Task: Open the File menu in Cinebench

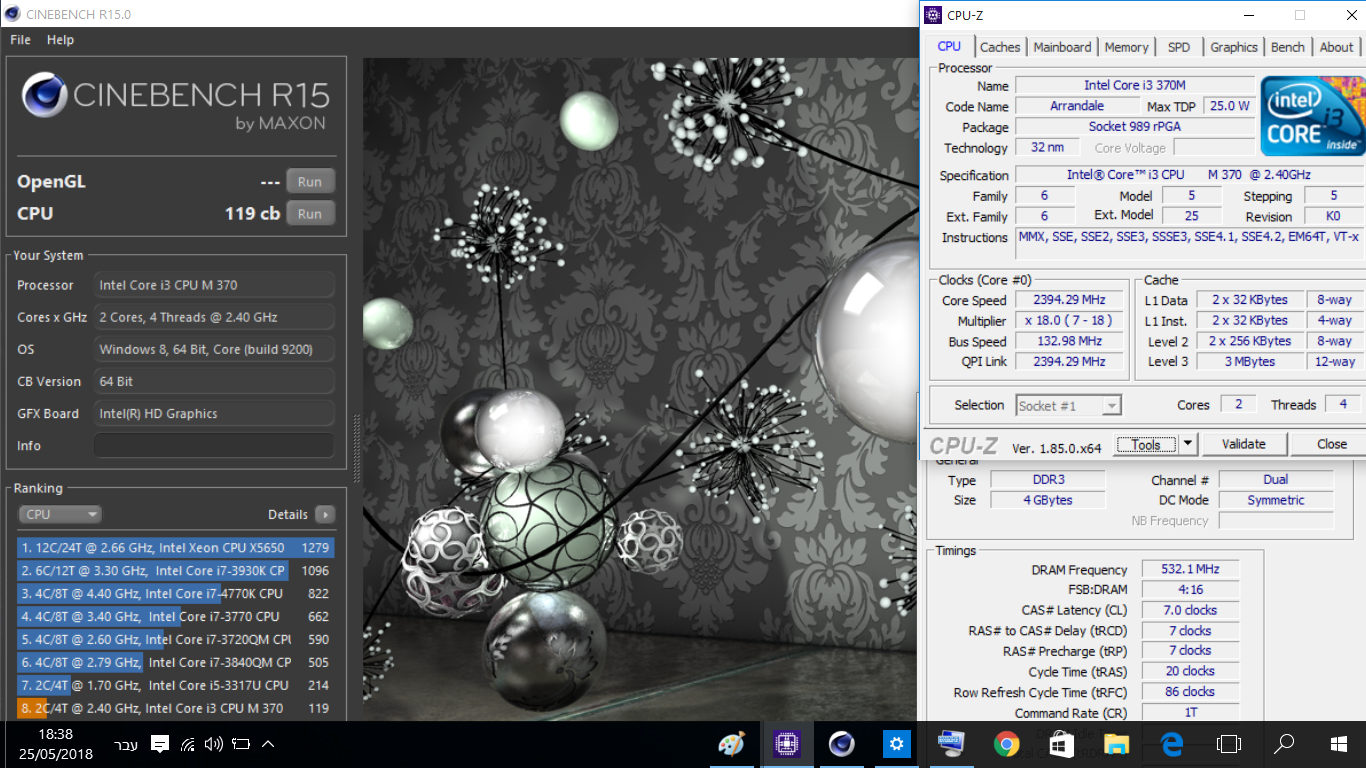Action: pyautogui.click(x=20, y=40)
